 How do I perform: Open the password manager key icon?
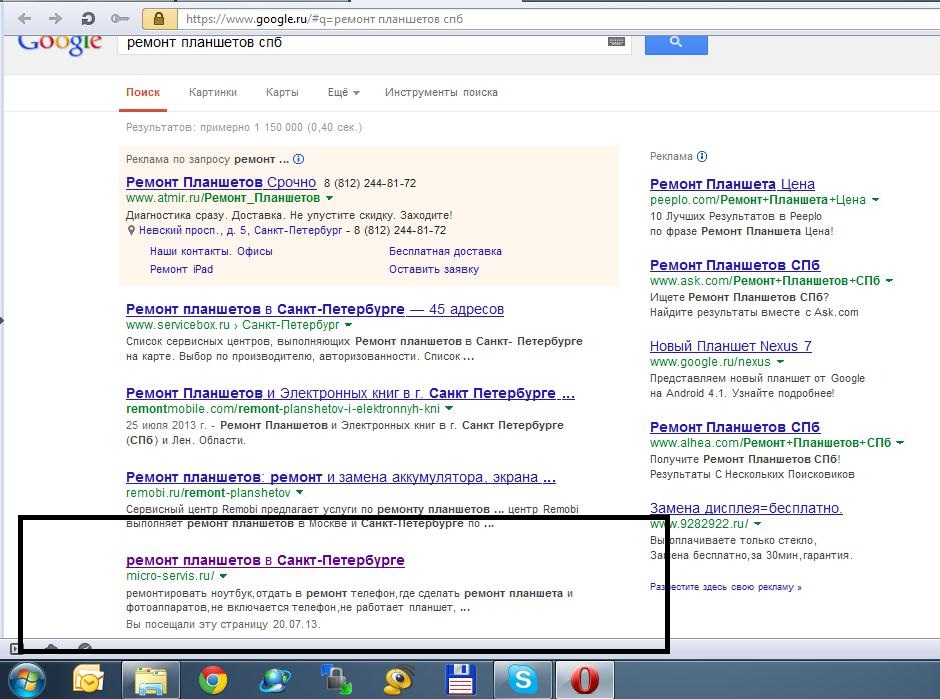(120, 19)
